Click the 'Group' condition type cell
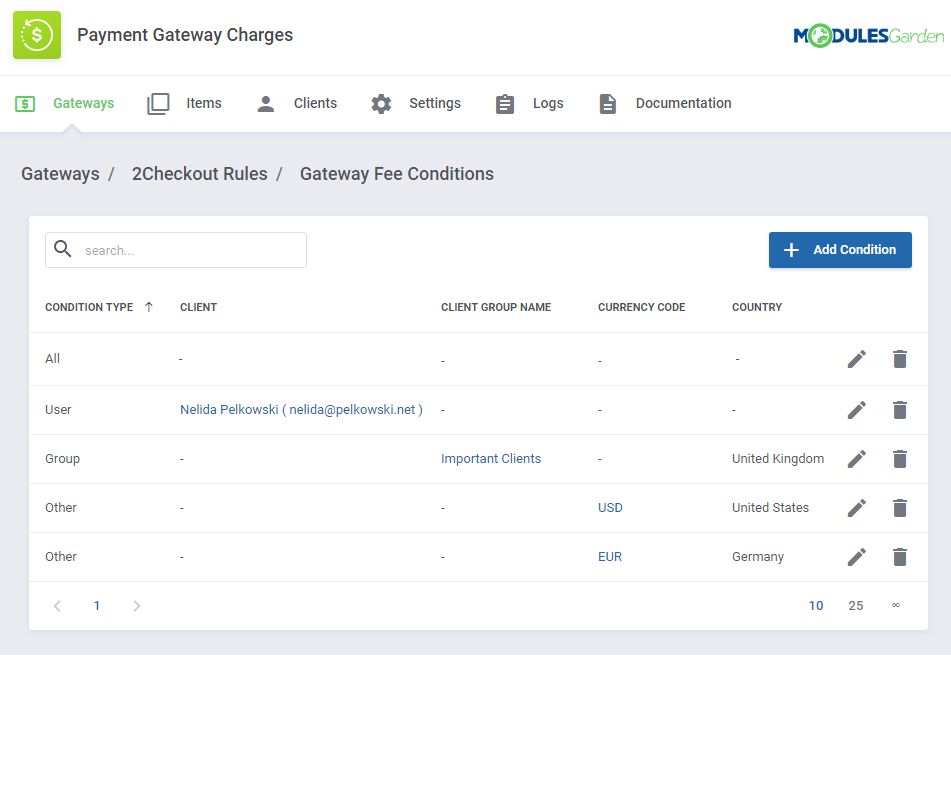 click(x=62, y=459)
